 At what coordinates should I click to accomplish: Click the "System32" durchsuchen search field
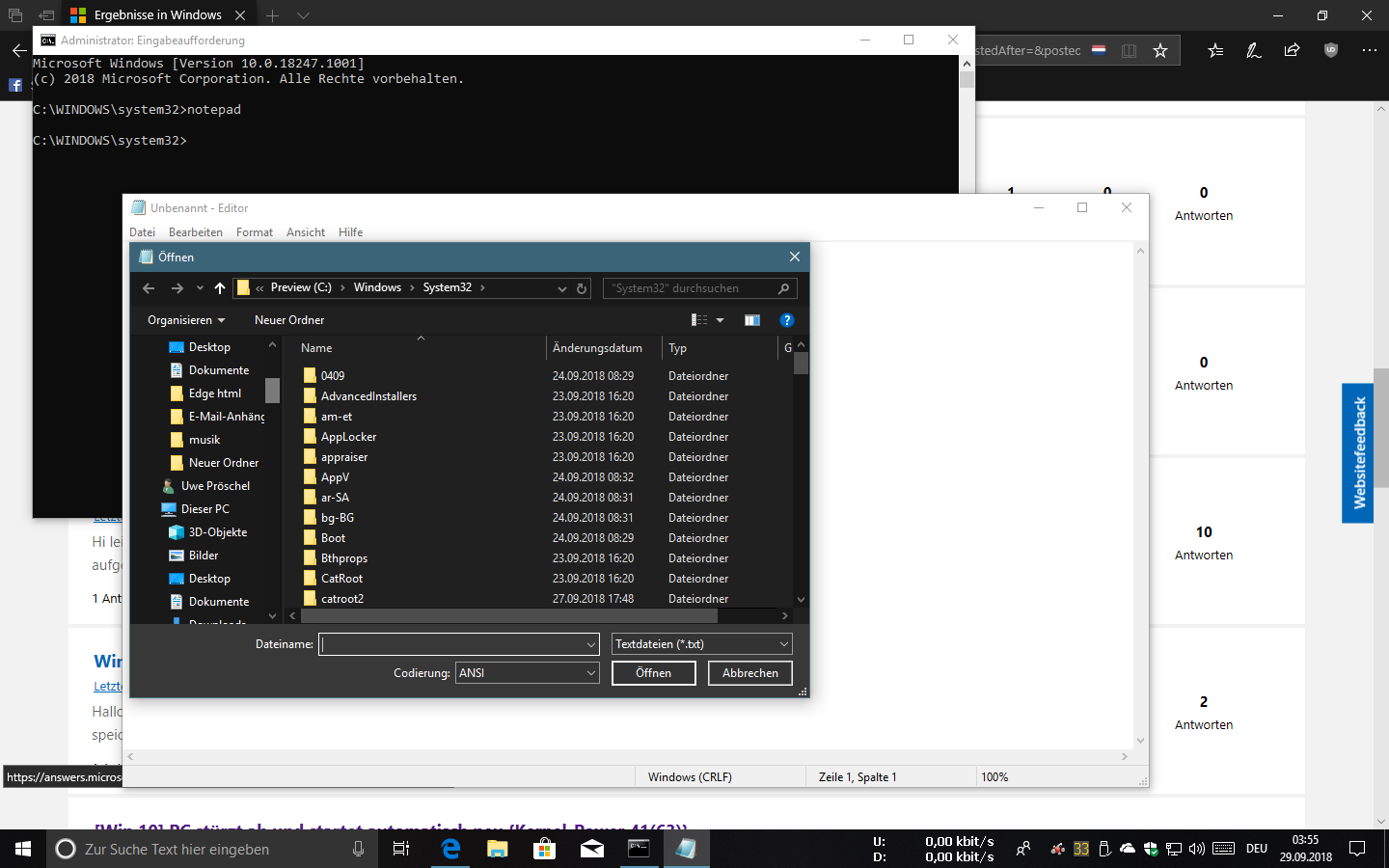699,288
